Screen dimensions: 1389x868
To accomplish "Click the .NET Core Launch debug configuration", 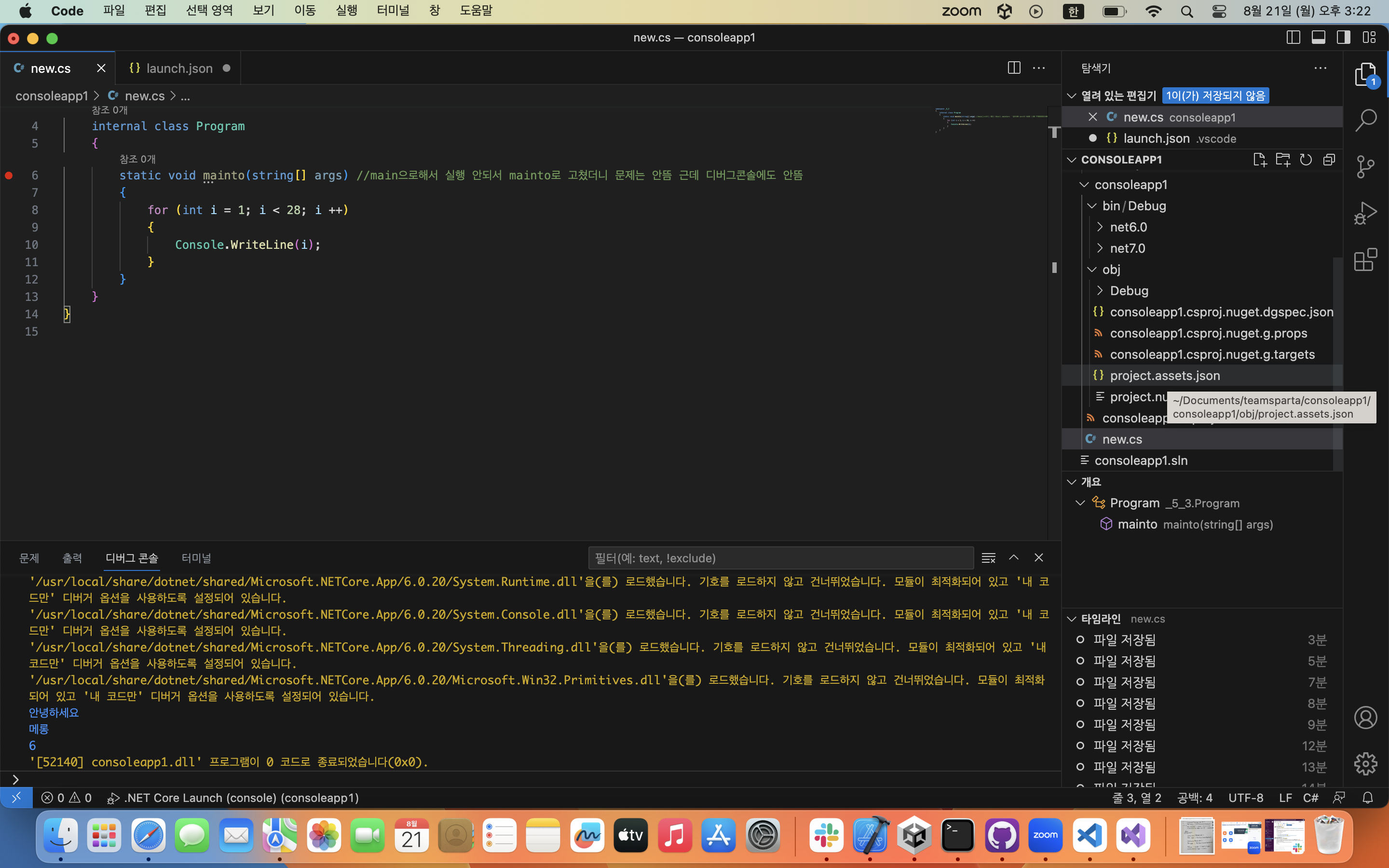I will [233, 798].
